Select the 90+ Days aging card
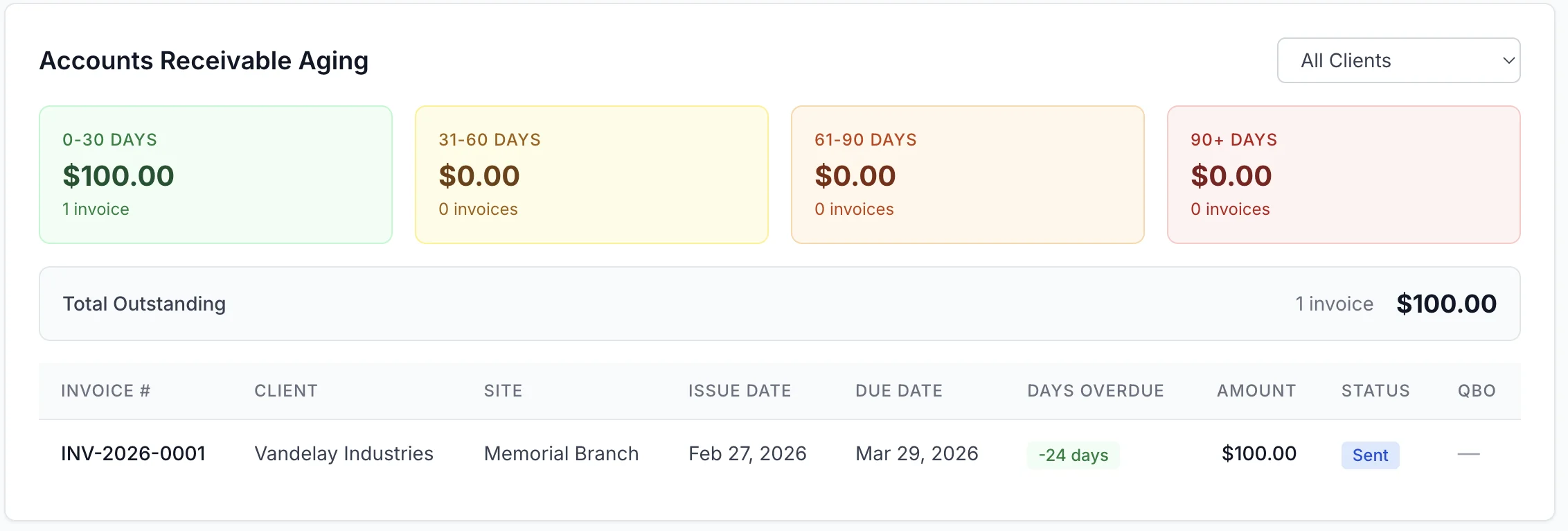This screenshot has height=531, width=1568. tap(1343, 175)
